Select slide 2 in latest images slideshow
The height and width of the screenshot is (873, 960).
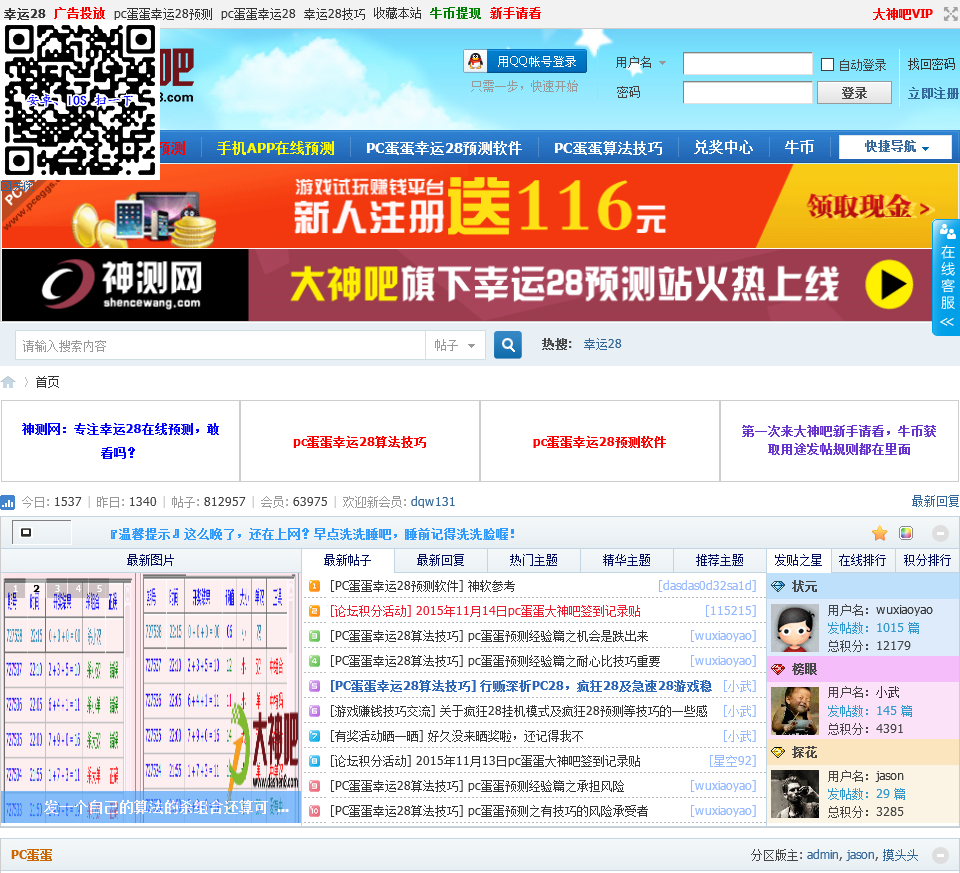pyautogui.click(x=36, y=588)
